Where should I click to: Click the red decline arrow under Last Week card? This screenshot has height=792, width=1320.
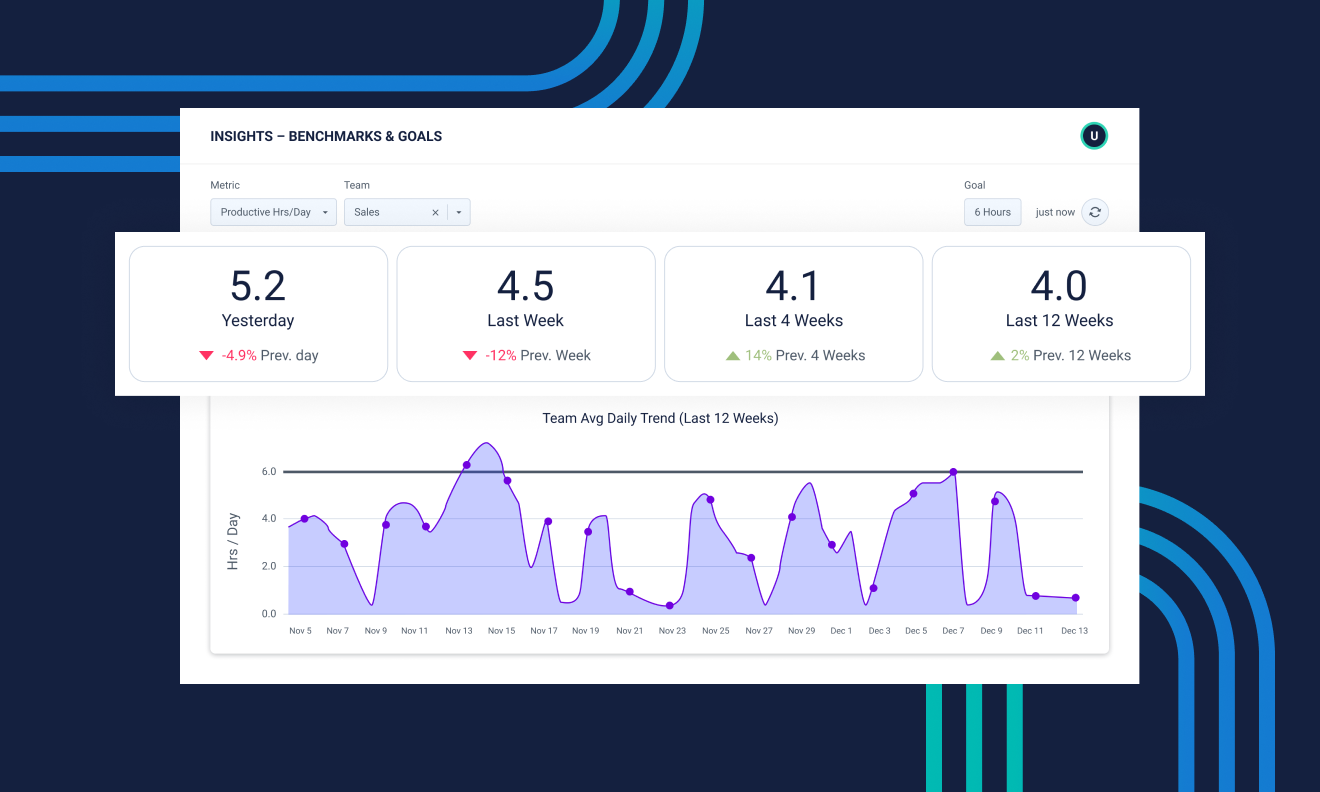point(468,355)
